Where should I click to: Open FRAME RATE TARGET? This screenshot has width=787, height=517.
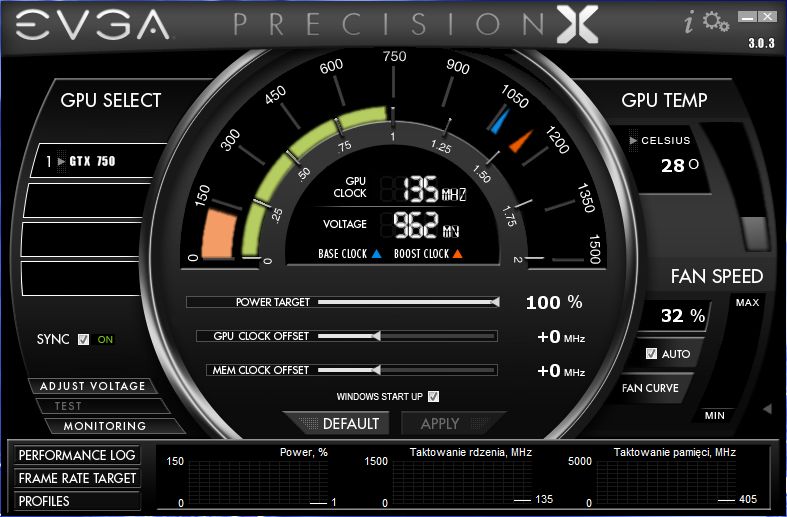[x=77, y=478]
